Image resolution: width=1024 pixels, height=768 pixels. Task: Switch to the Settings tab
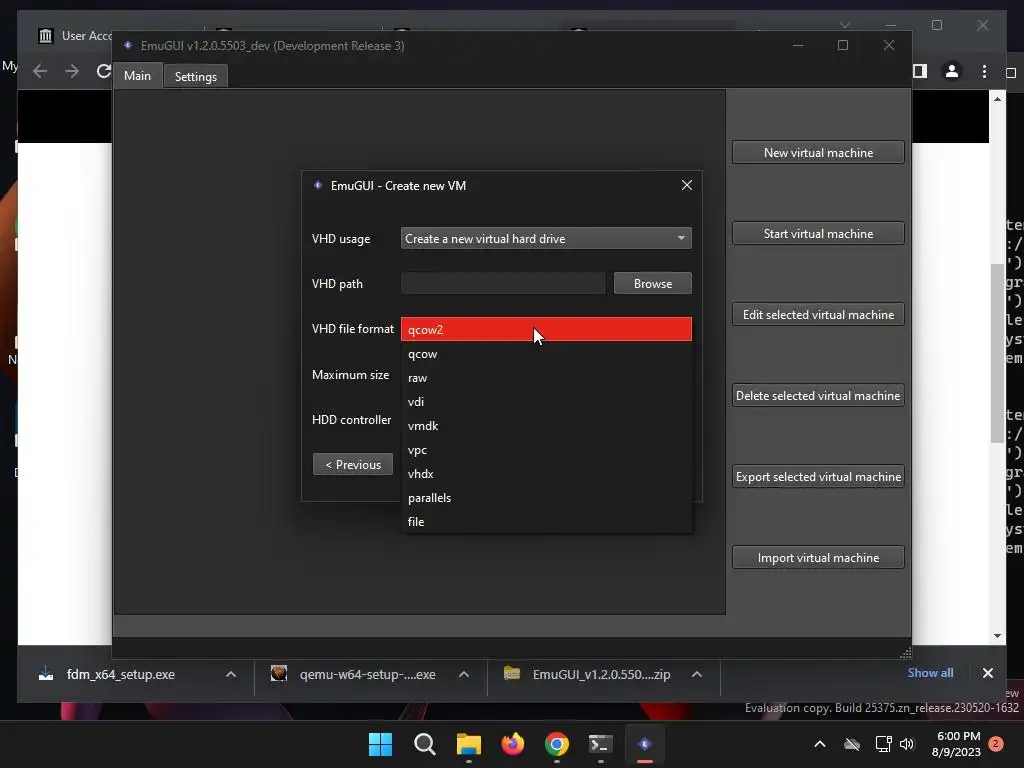point(195,76)
